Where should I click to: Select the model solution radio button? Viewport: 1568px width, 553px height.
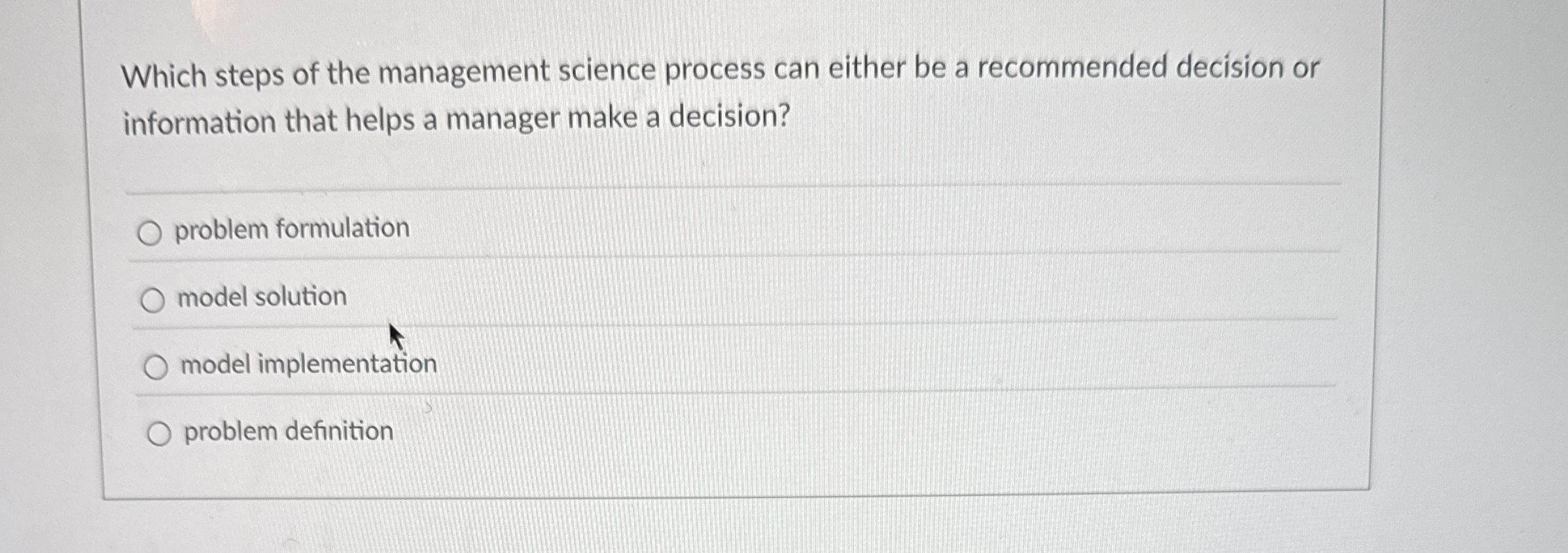[152, 300]
